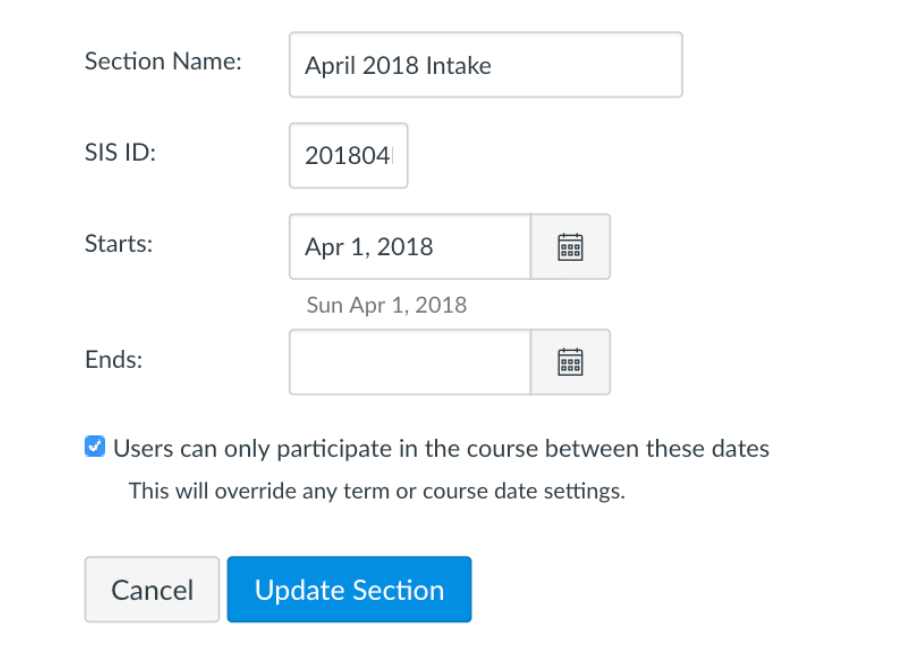Open the calendar picker for Ends date
This screenshot has width=920, height=660.
(x=569, y=361)
